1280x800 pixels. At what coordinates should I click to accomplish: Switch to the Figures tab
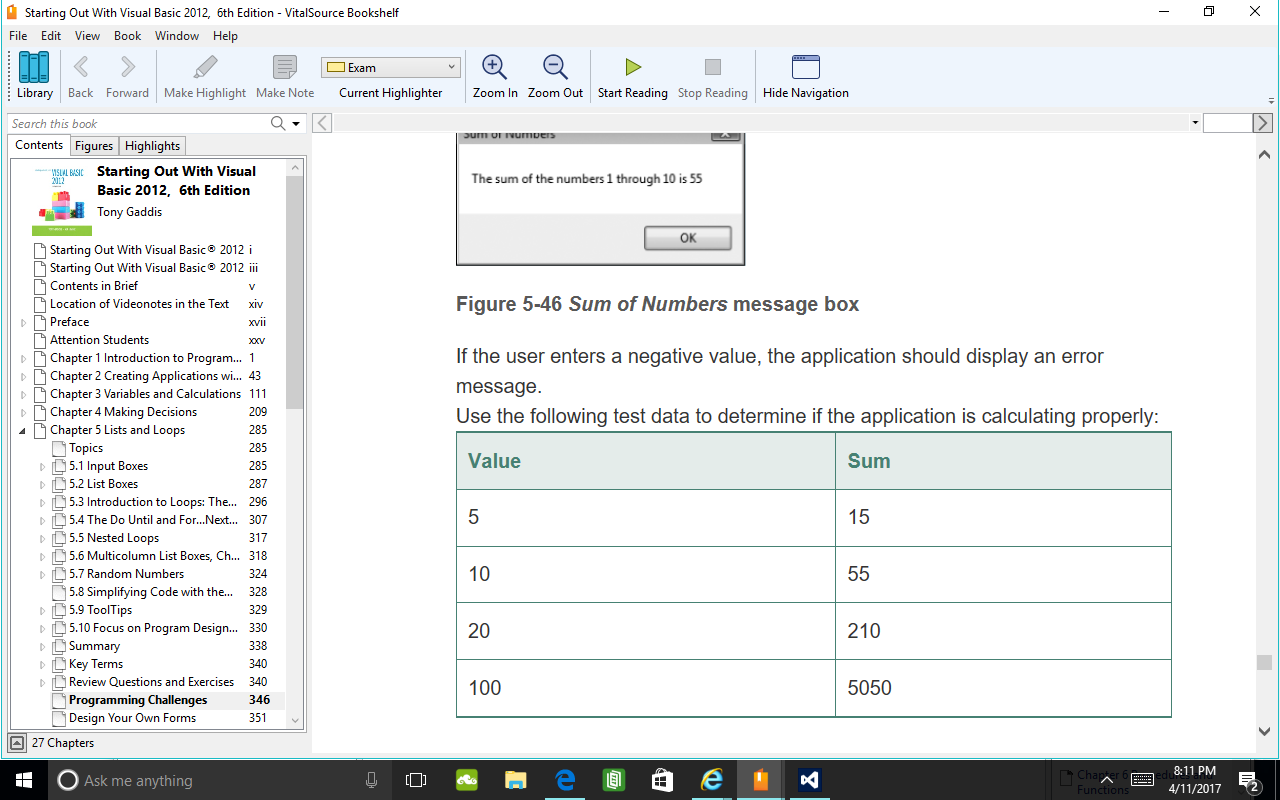pos(94,146)
